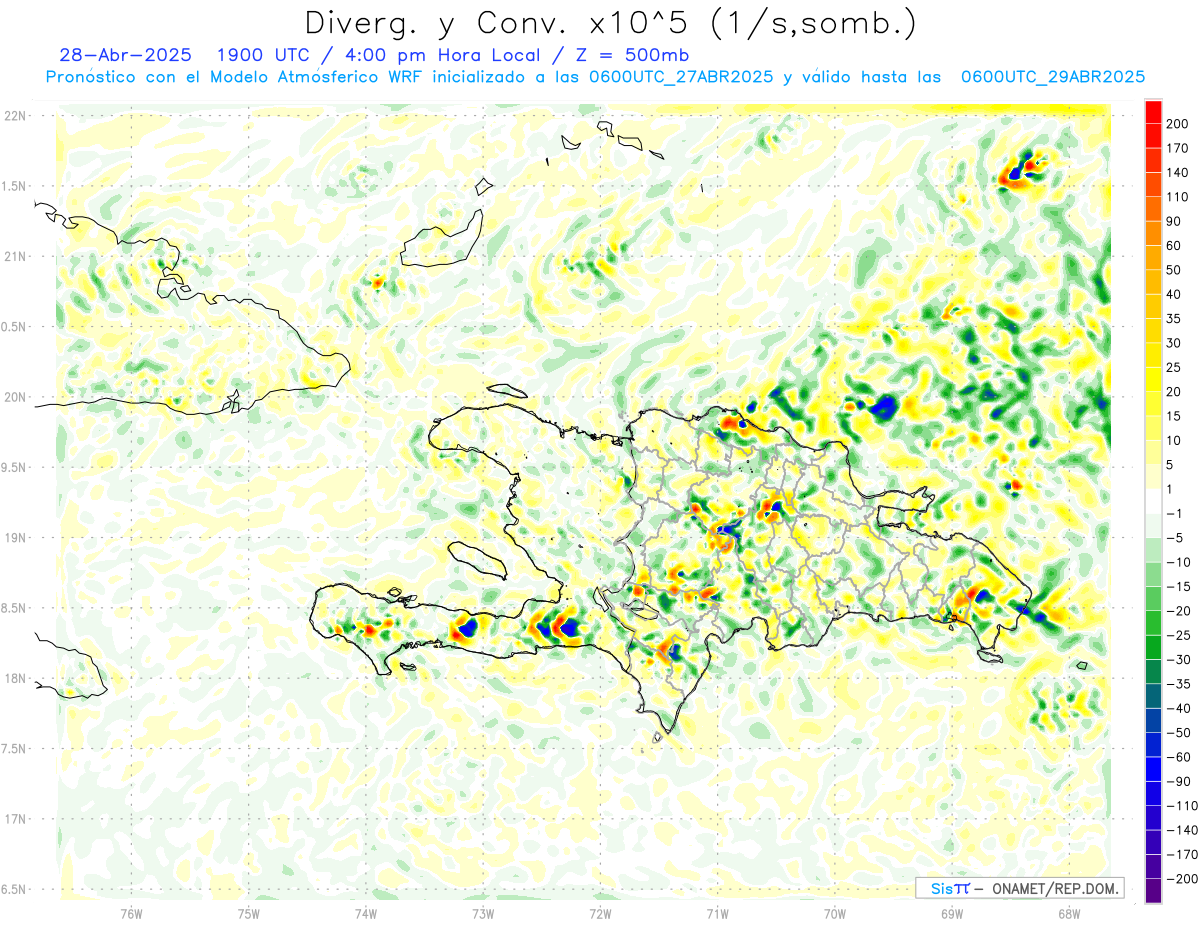Click the '22N' latitude label
The height and width of the screenshot is (927, 1200).
15,116
